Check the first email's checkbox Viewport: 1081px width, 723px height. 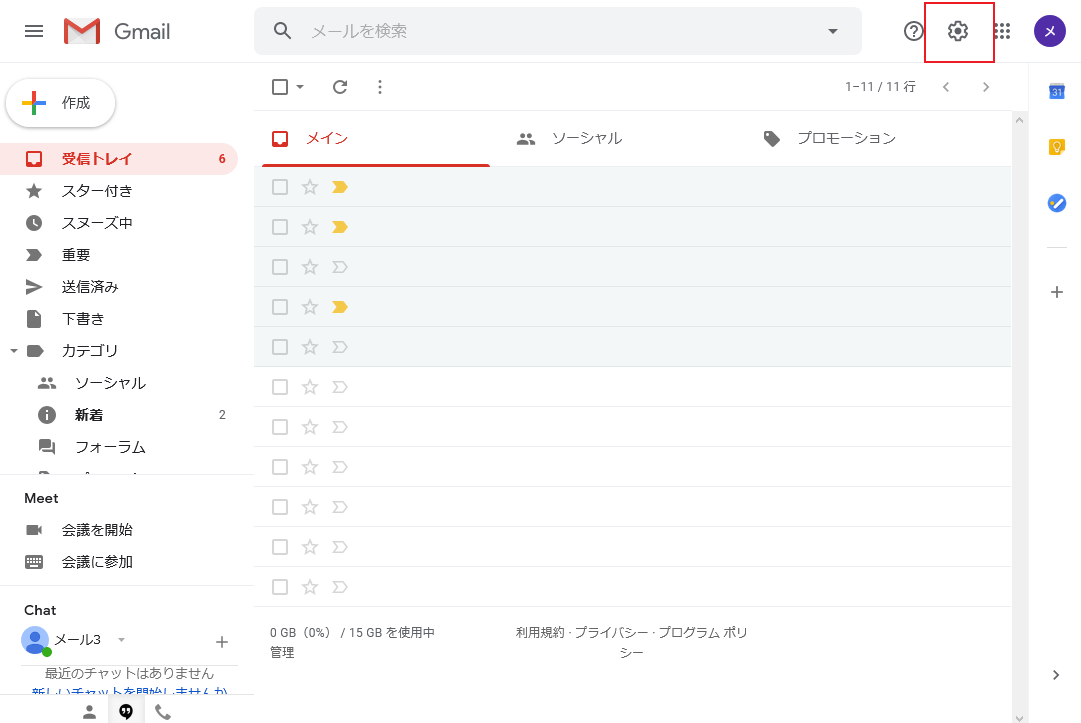(x=280, y=187)
